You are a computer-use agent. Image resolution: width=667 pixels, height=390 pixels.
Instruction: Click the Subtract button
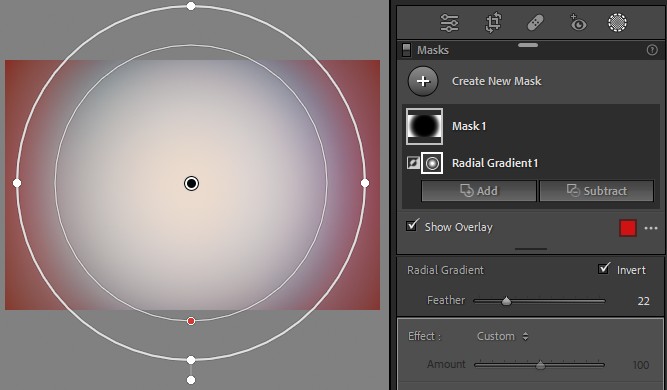[596, 191]
